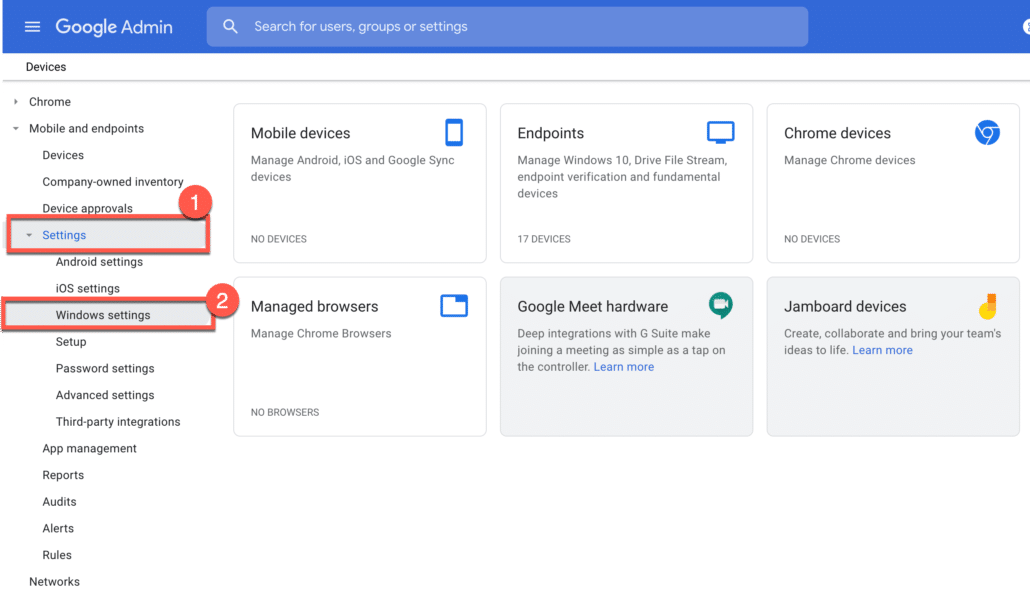Click the Managed browsers window icon

point(454,306)
